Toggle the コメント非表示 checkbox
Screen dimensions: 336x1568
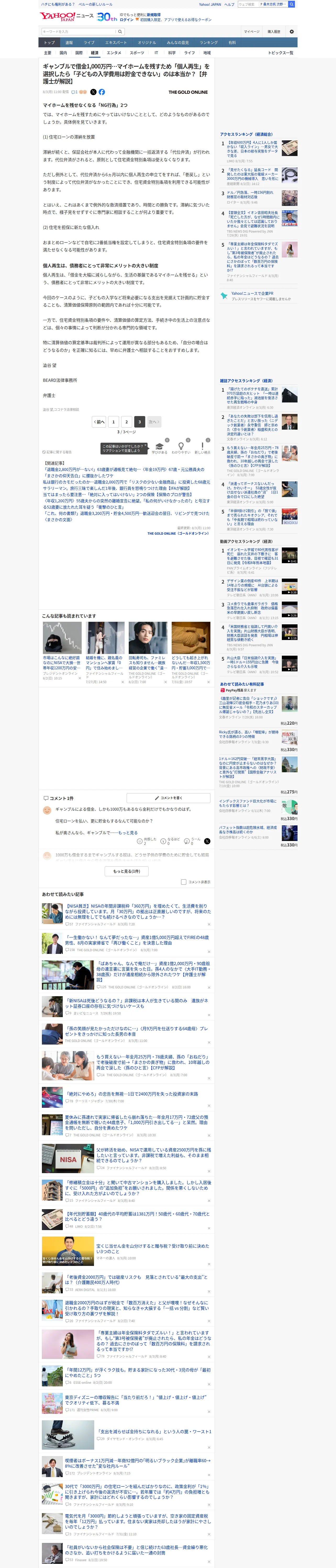click(183, 882)
